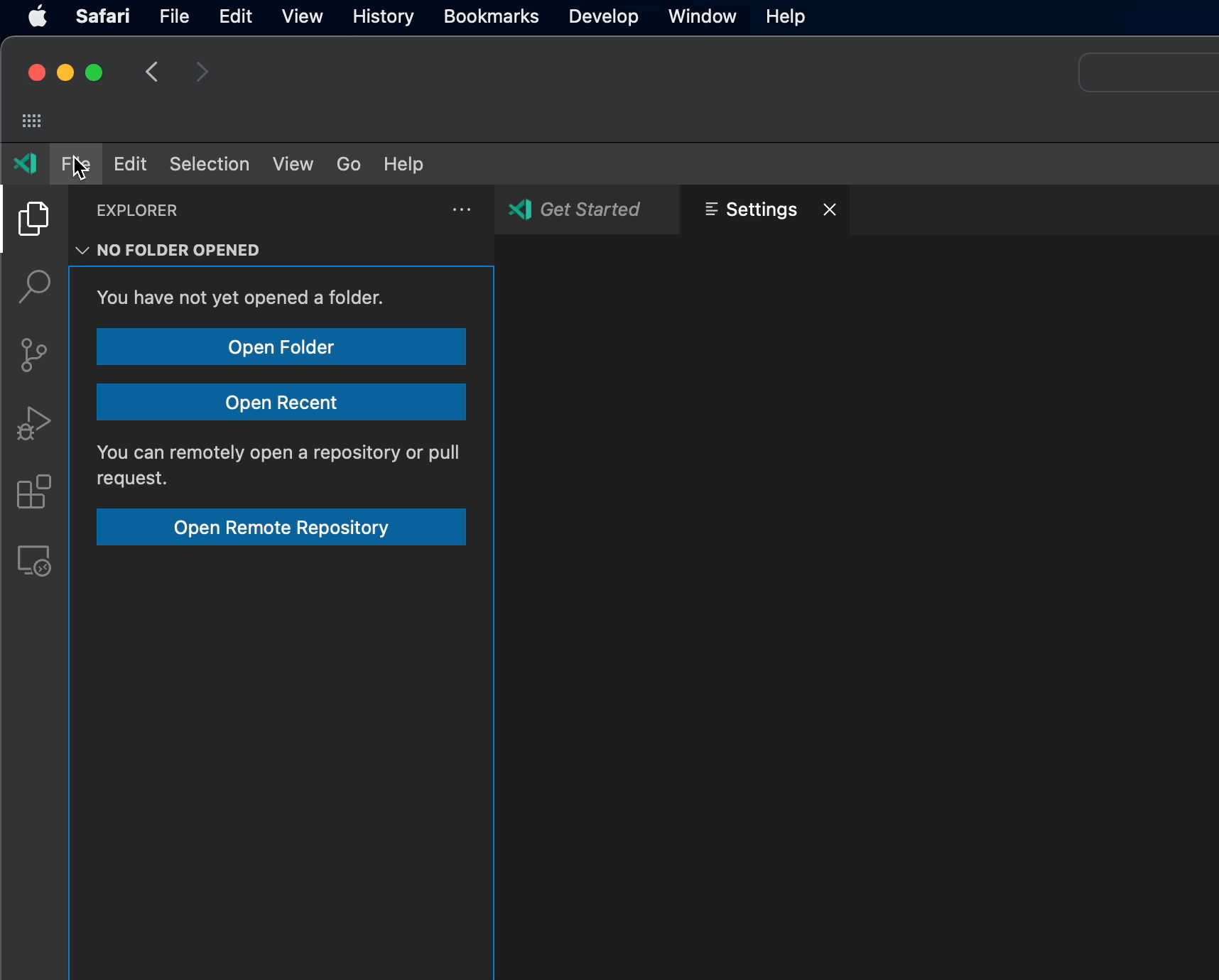Open the Explorer views actions menu

pos(462,209)
